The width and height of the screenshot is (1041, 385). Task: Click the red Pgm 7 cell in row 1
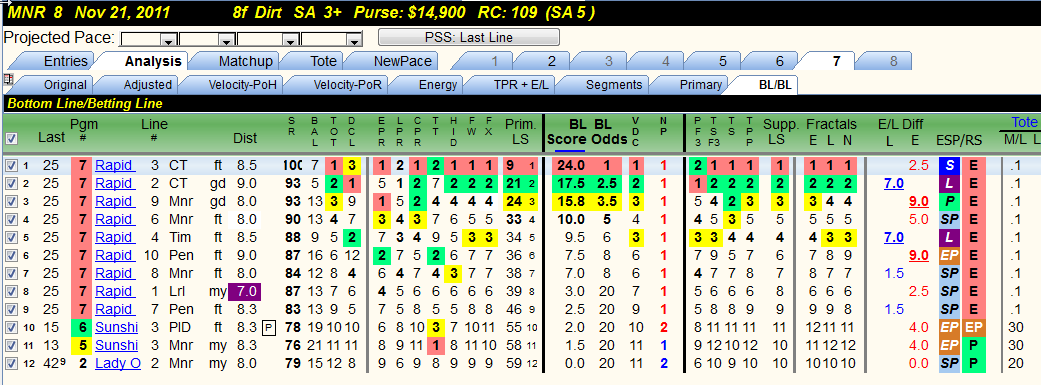pos(81,166)
